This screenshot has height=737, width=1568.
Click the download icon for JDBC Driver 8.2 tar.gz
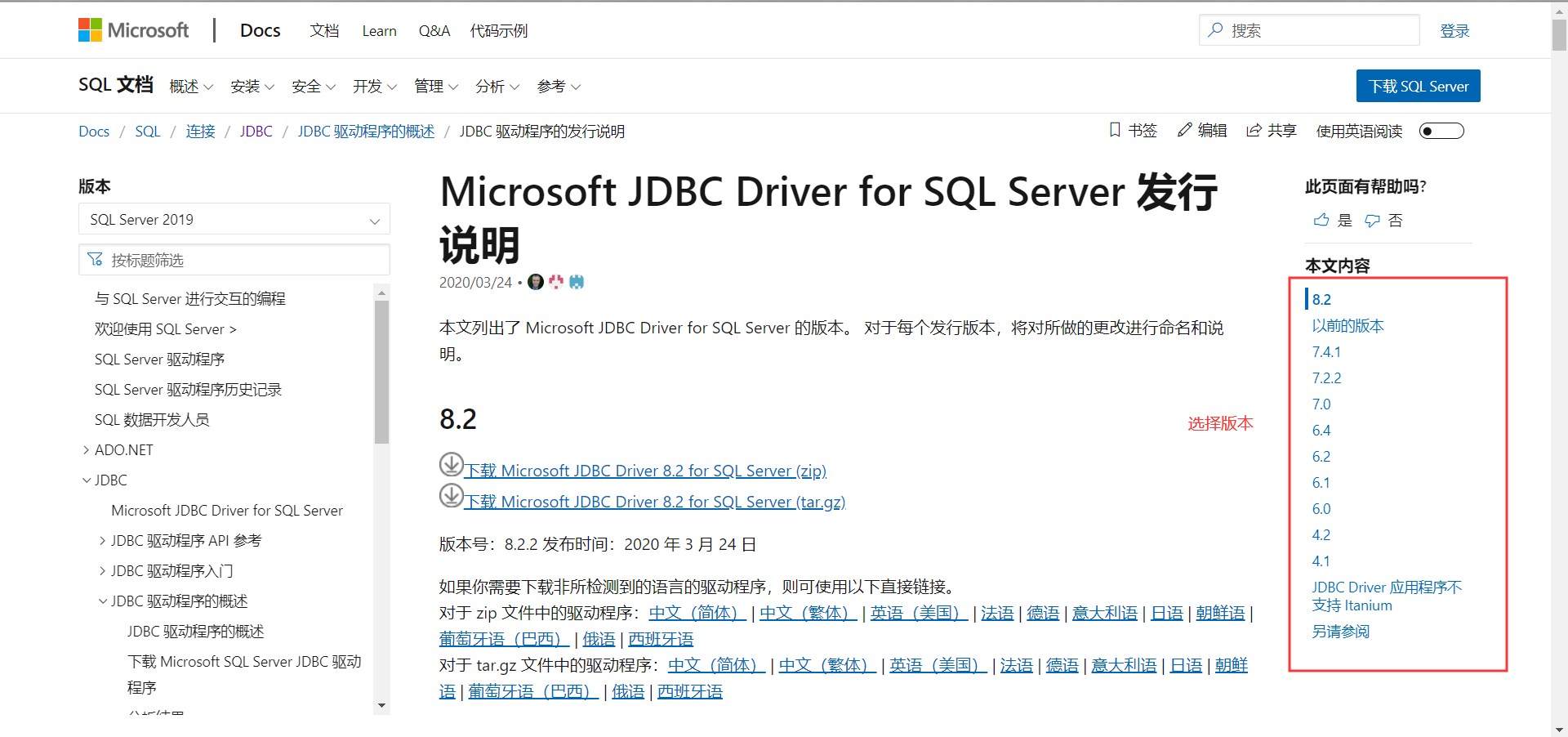tap(450, 495)
